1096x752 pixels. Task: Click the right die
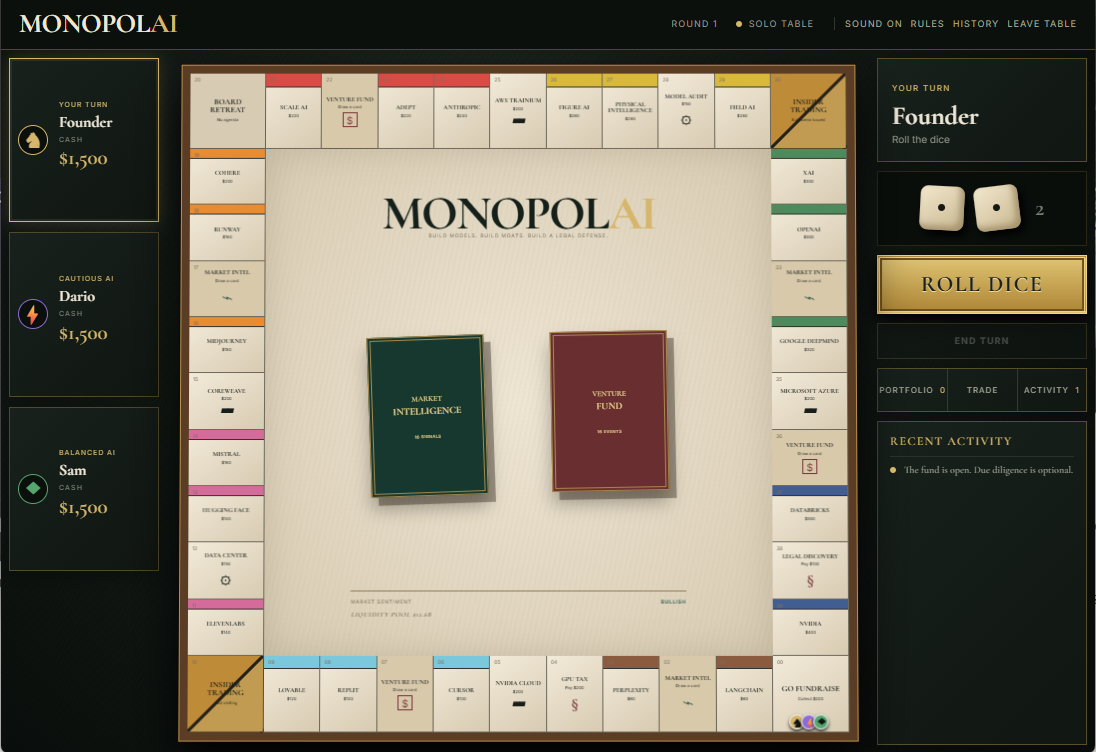[x=997, y=208]
